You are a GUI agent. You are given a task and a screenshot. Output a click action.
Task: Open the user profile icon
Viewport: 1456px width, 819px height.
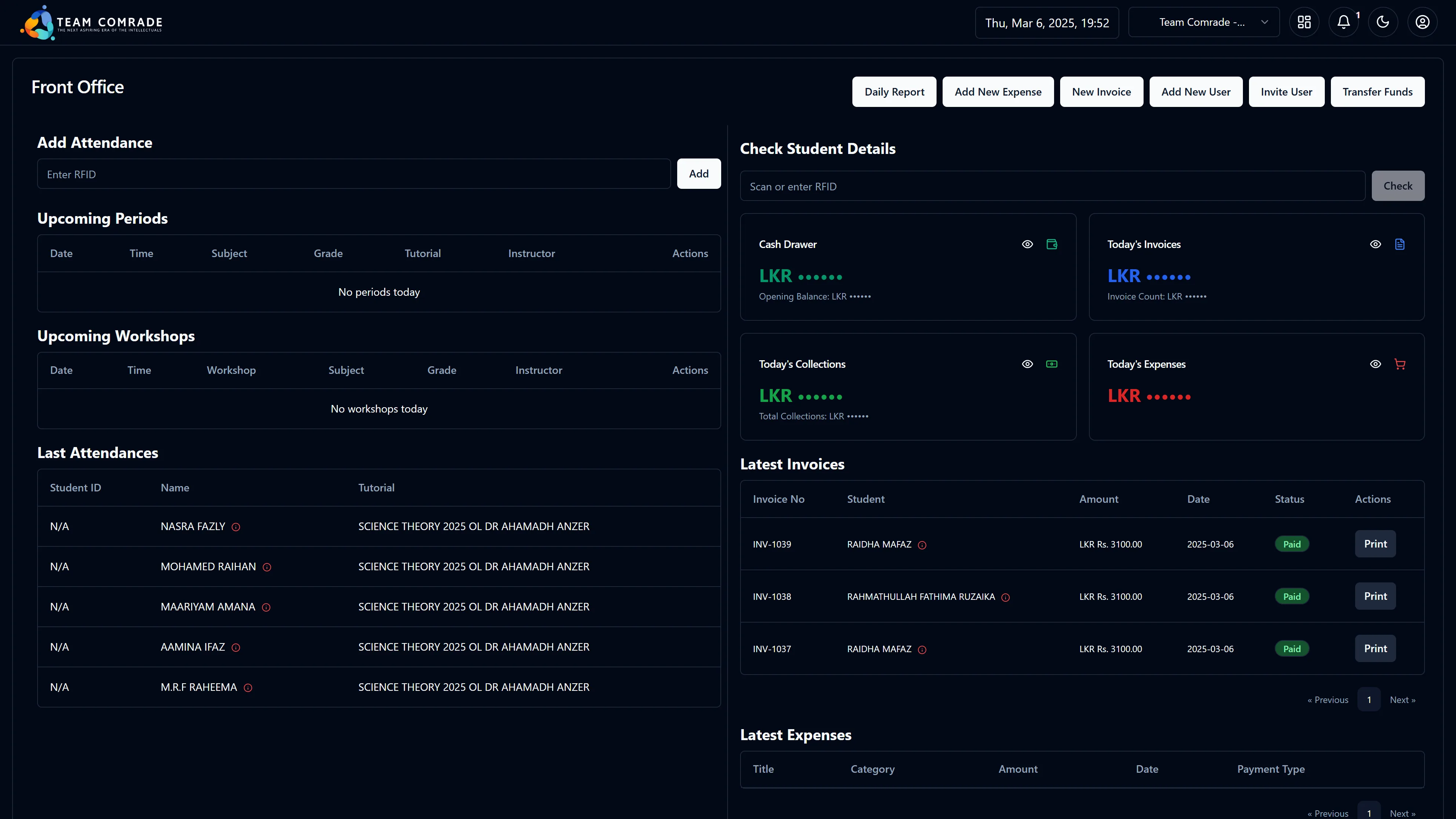click(1422, 22)
